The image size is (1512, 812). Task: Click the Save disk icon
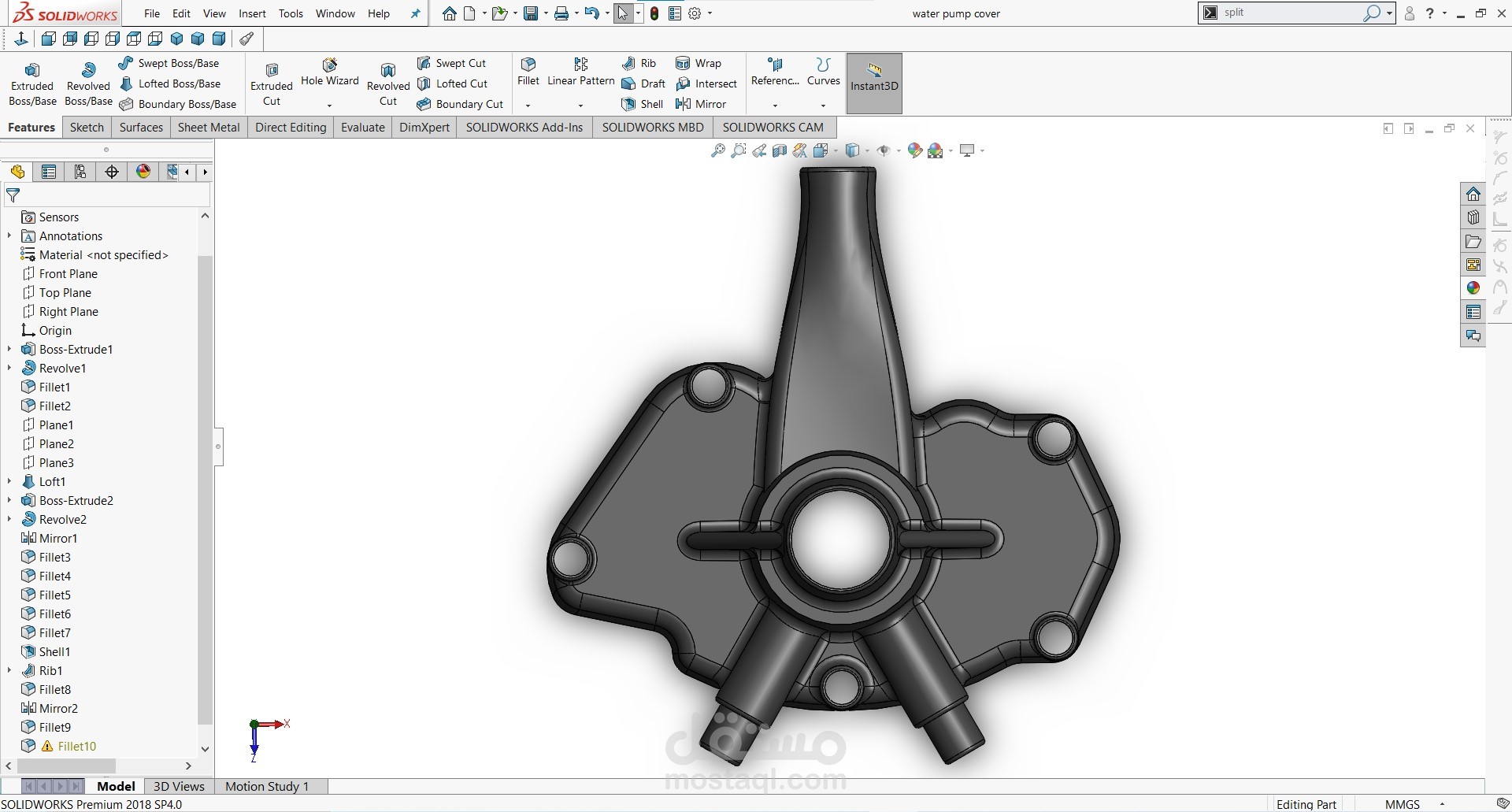[x=531, y=13]
